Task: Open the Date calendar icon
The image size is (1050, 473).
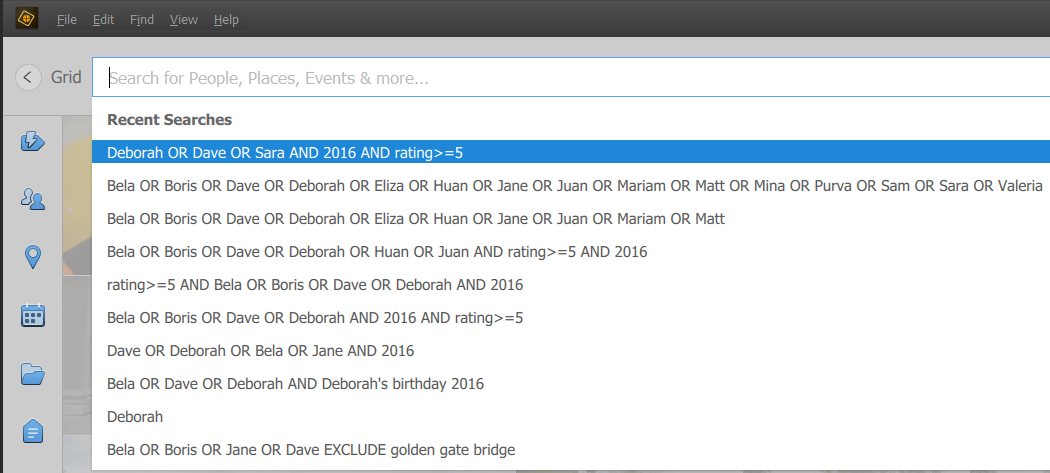Action: coord(33,316)
